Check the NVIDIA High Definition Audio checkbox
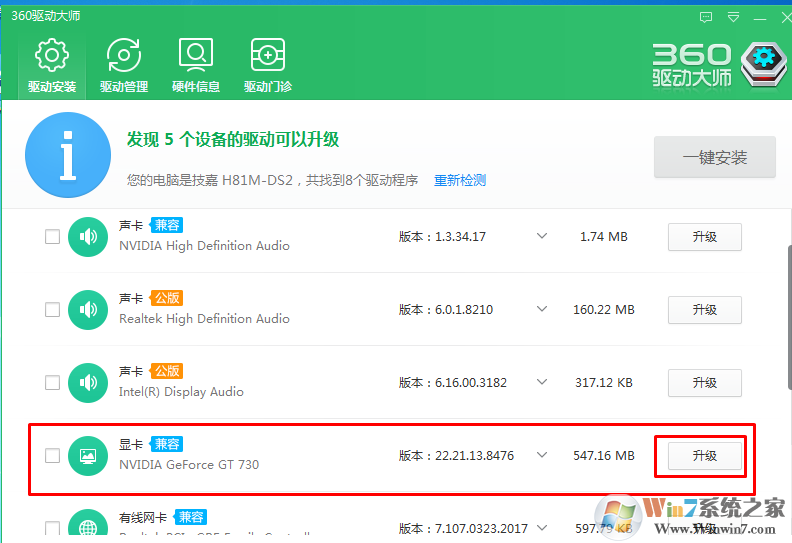The width and height of the screenshot is (792, 543). [52, 237]
